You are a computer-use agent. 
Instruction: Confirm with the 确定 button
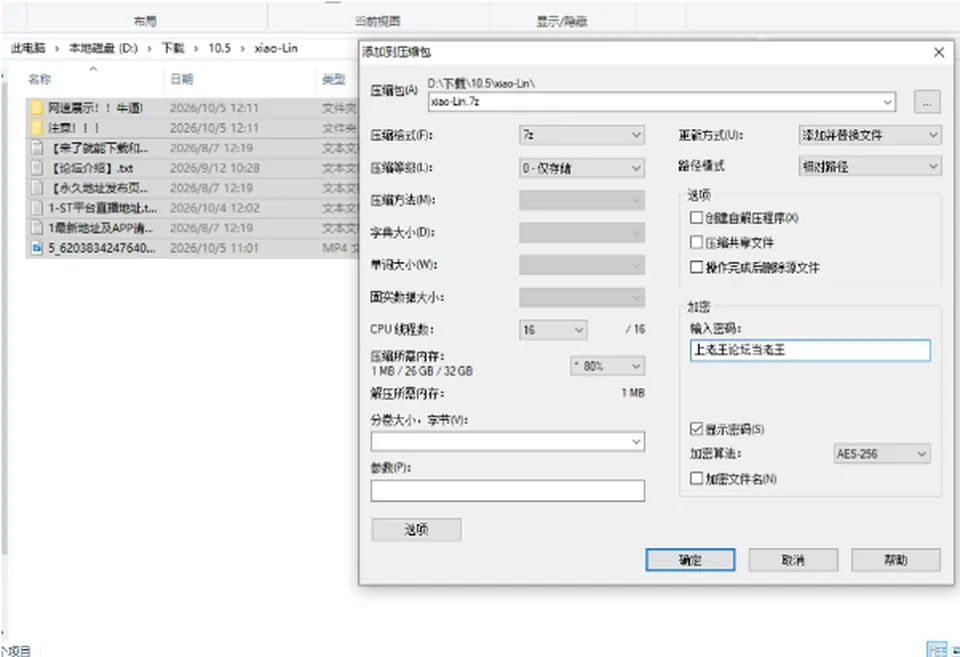(690, 560)
